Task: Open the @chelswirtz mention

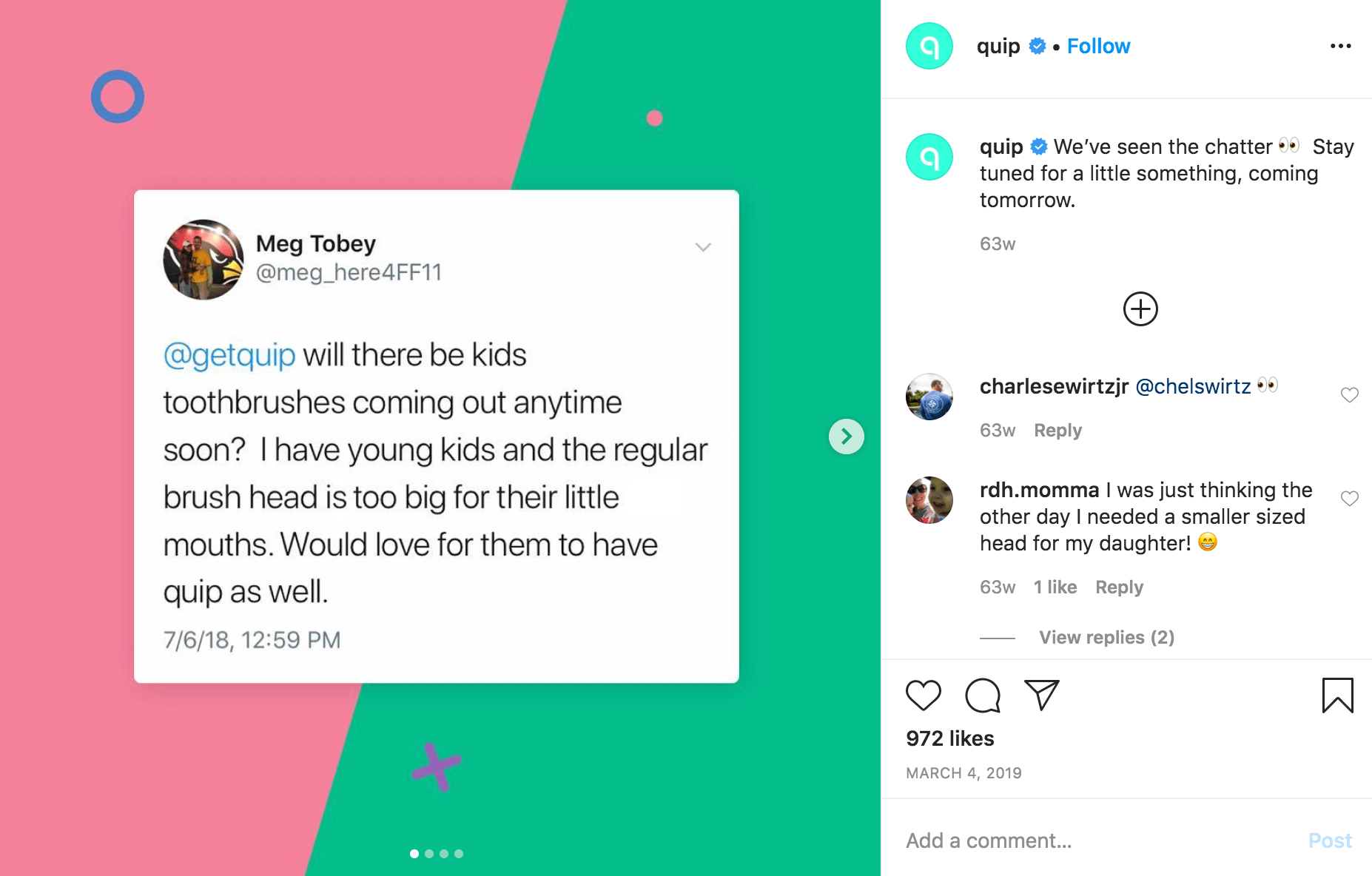Action: (x=1193, y=386)
